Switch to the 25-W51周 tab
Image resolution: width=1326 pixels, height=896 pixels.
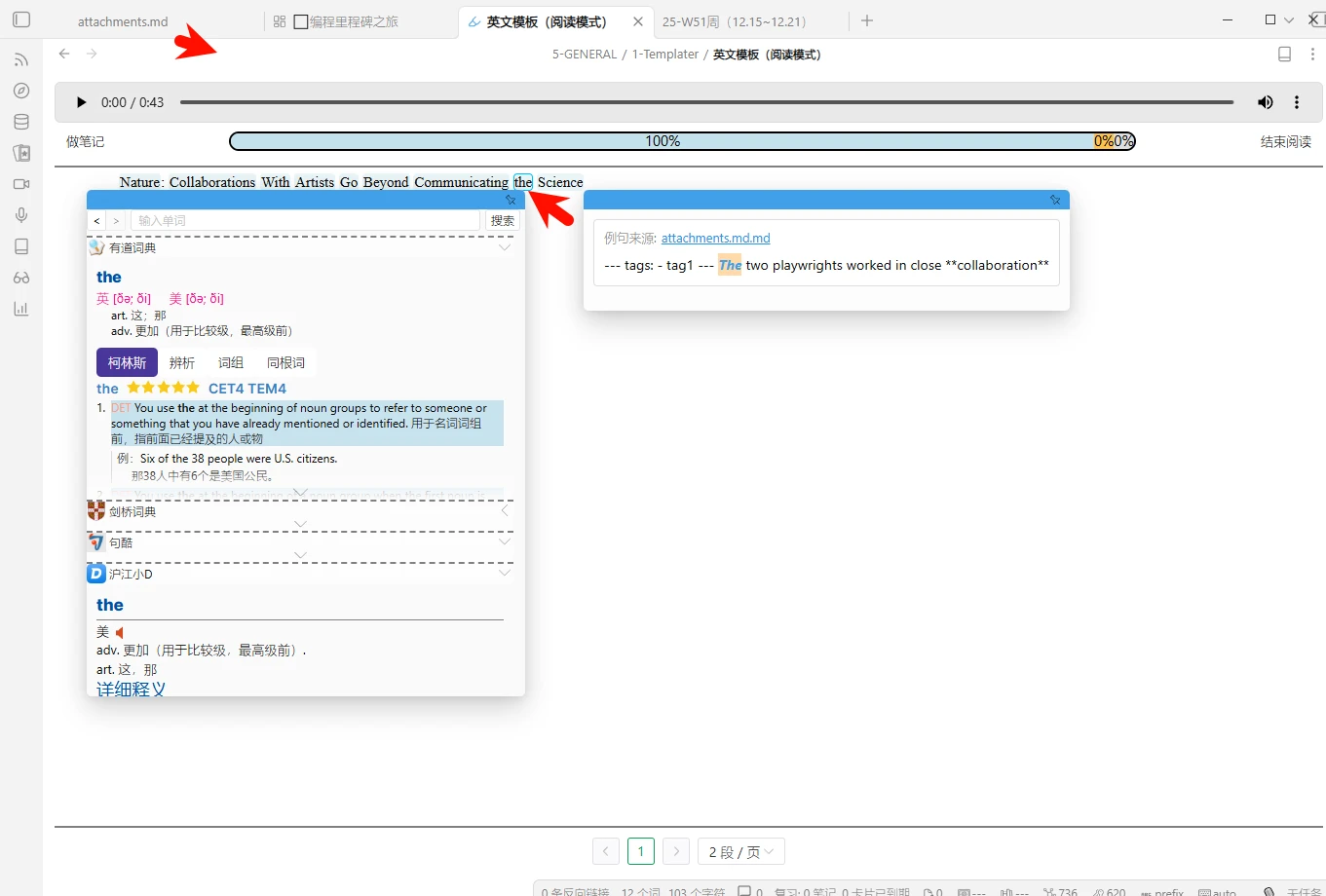tap(735, 21)
